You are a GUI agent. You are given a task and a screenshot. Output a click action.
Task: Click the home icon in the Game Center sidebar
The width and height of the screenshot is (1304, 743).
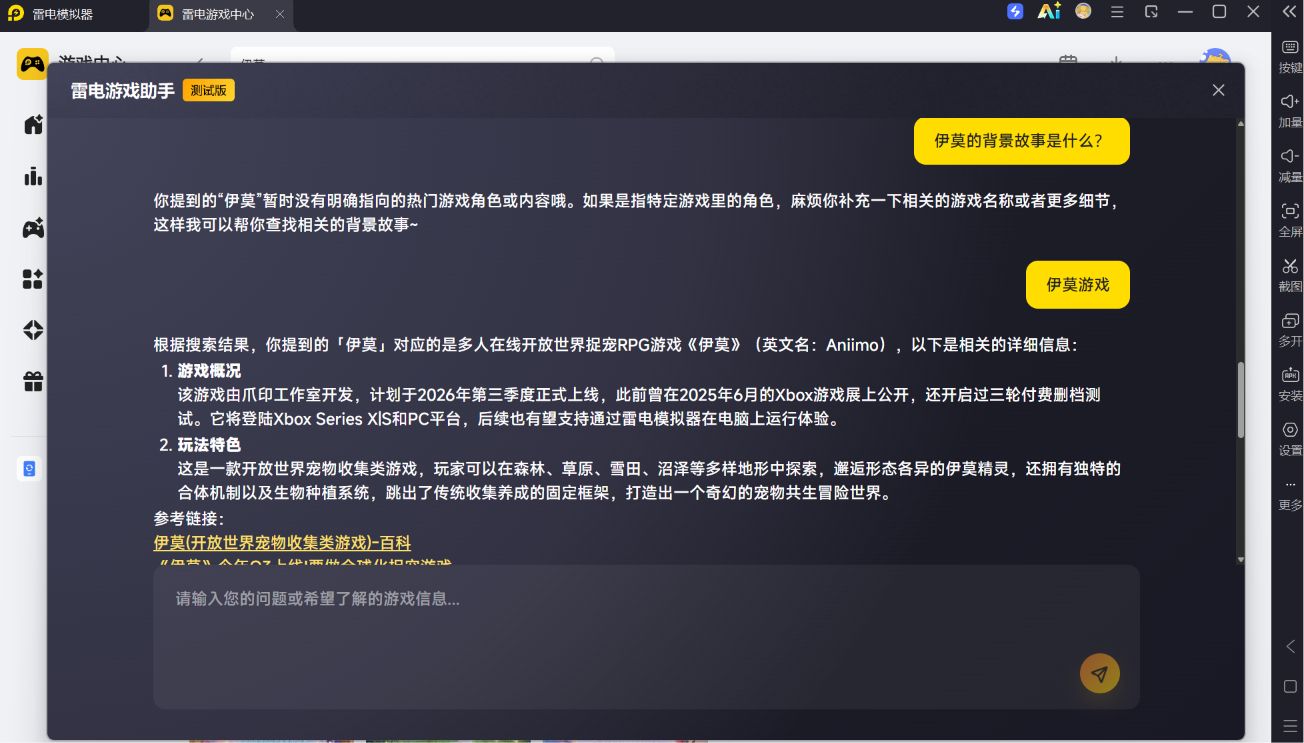pos(33,125)
